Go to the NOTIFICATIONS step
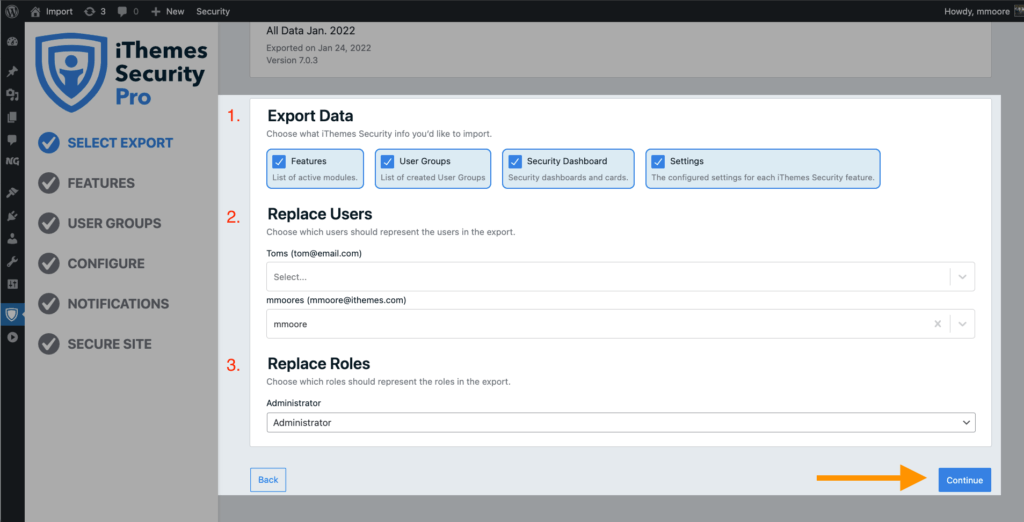 [x=118, y=304]
